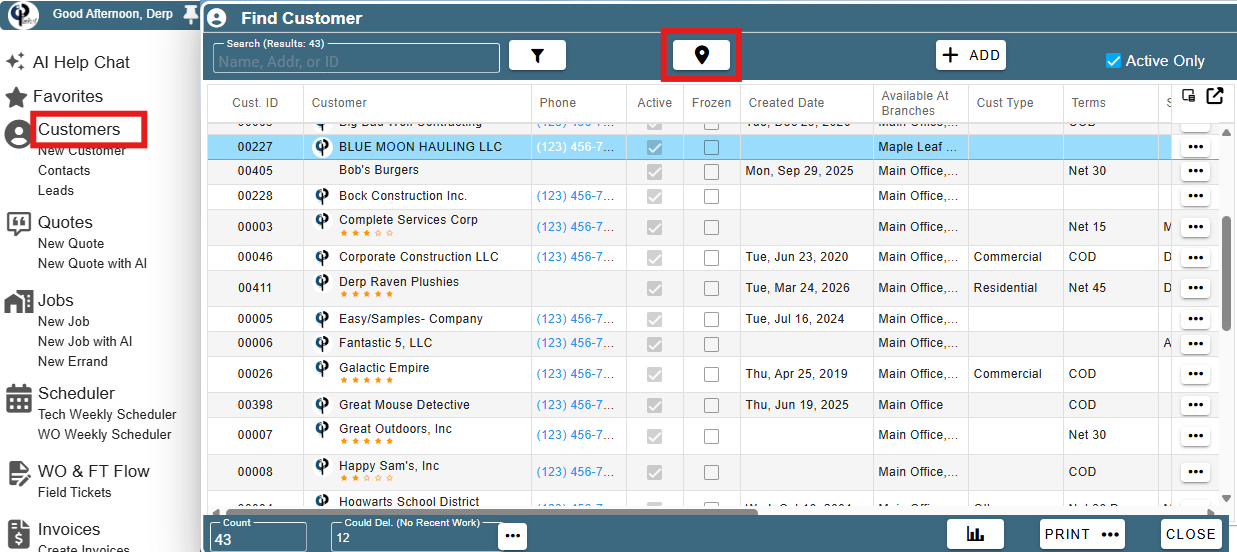Open the filter funnel button
1237x552 pixels.
[537, 56]
